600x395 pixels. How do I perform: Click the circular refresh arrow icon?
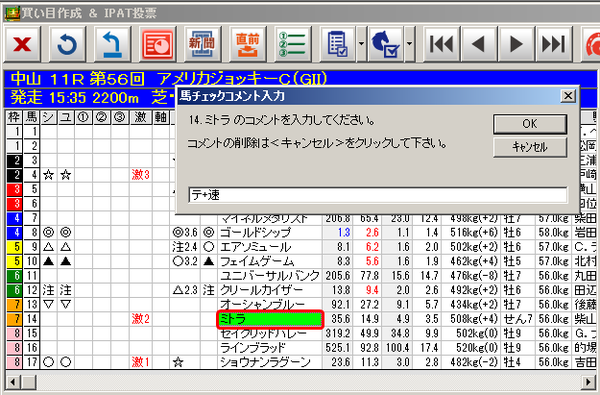tap(67, 44)
